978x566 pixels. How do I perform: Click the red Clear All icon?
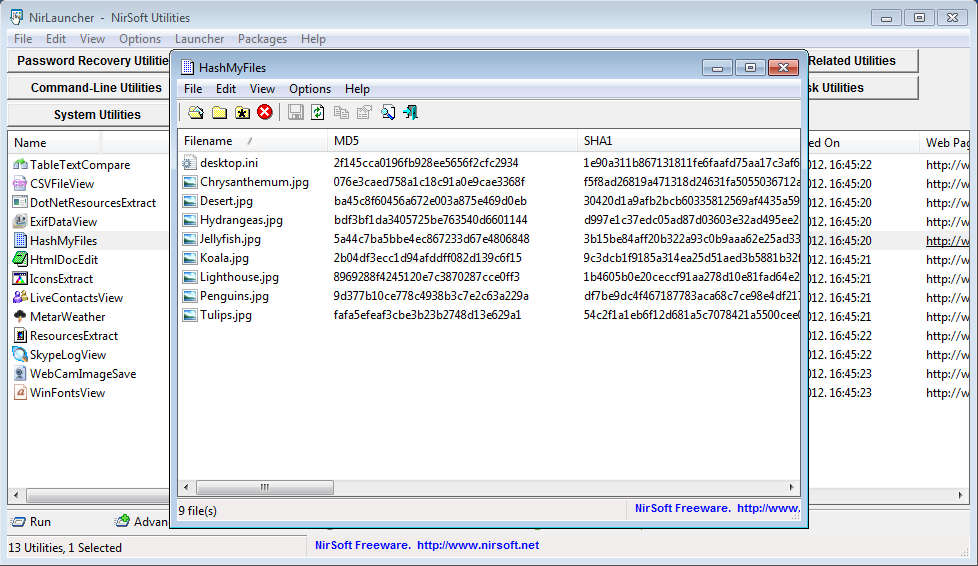coord(265,112)
